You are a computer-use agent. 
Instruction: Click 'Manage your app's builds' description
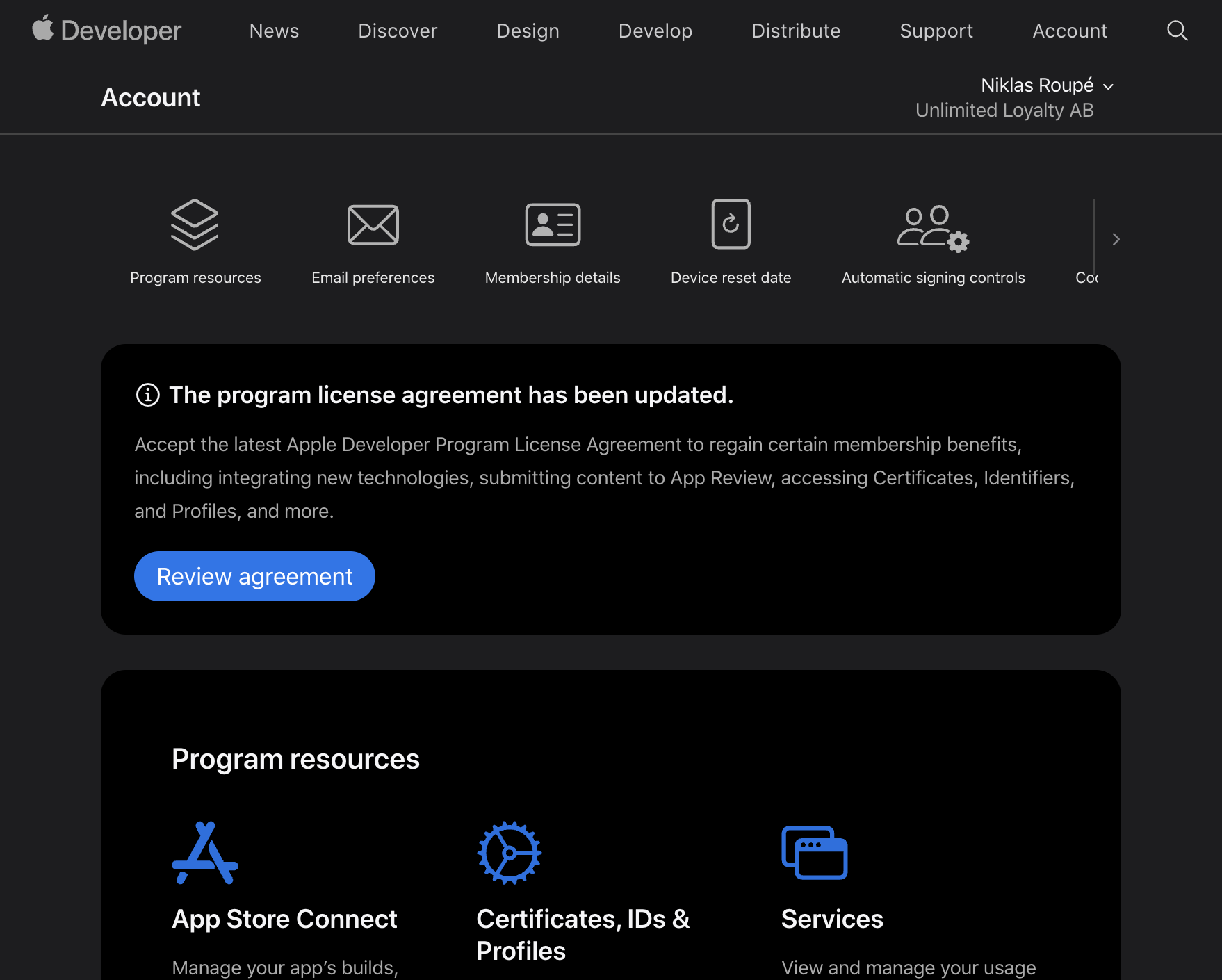pyautogui.click(x=285, y=967)
